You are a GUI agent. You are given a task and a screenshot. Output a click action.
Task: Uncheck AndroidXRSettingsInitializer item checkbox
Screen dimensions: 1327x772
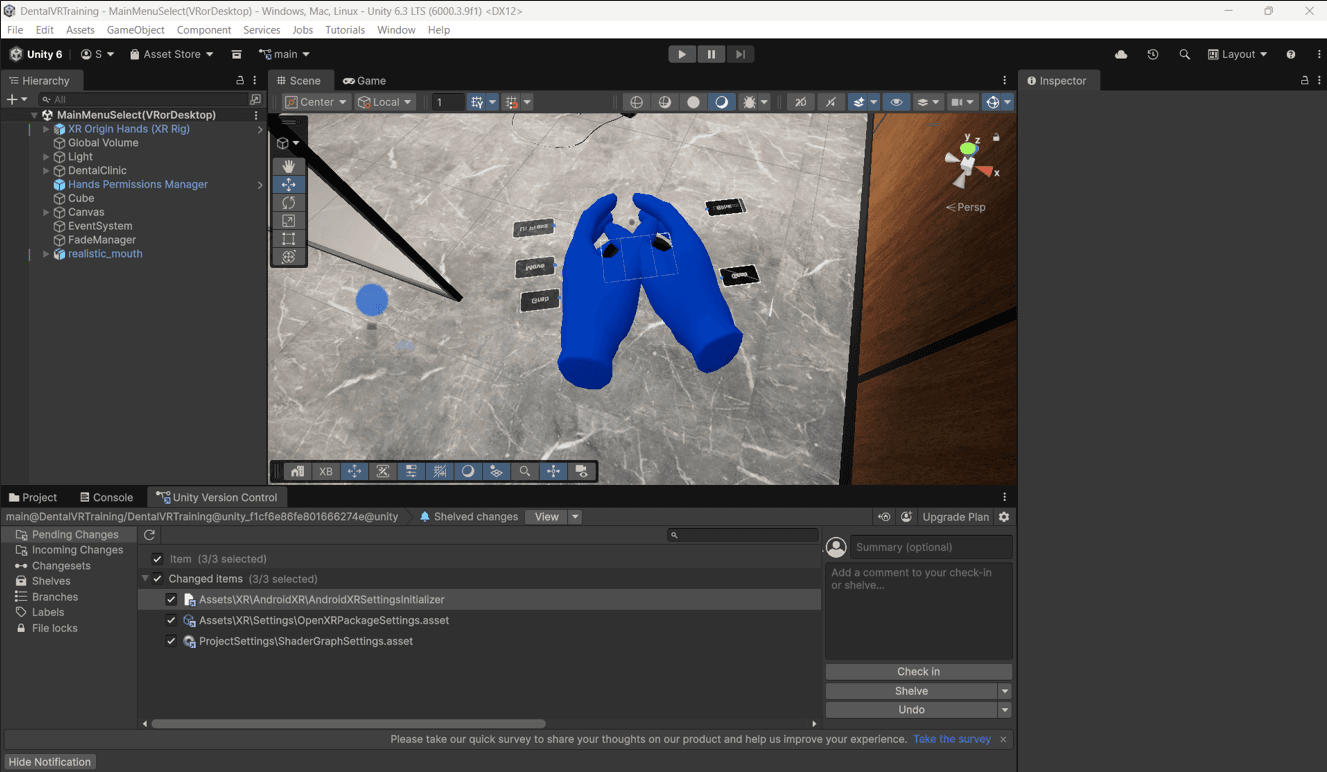click(171, 600)
